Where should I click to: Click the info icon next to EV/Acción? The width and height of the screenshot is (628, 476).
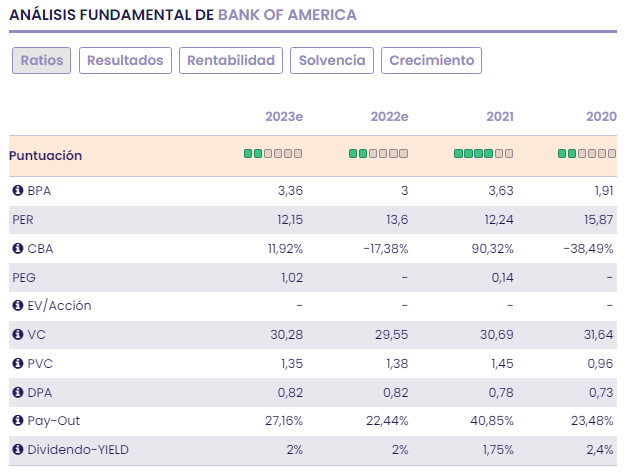click(x=17, y=306)
